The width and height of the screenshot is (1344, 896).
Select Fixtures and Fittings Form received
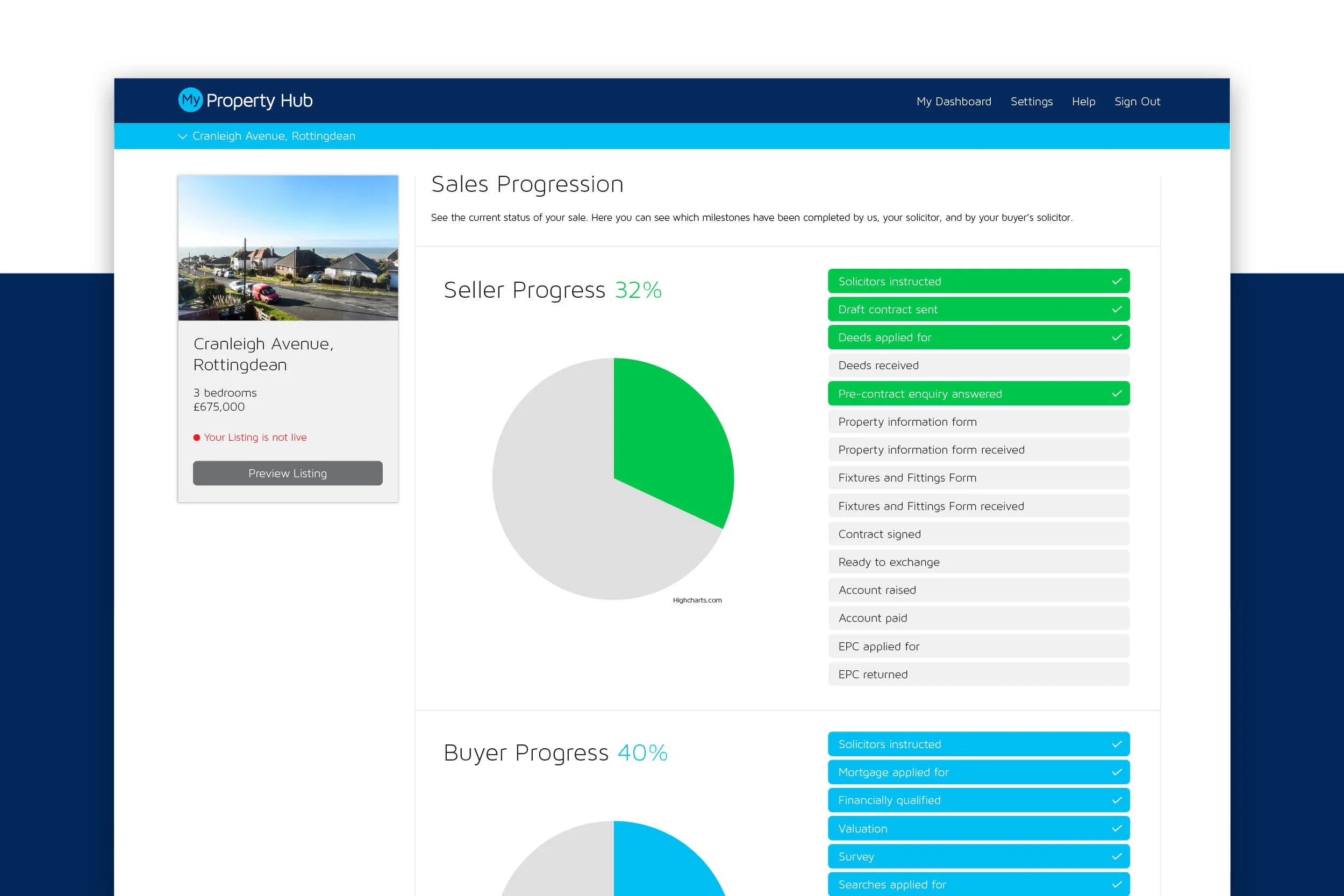point(979,506)
